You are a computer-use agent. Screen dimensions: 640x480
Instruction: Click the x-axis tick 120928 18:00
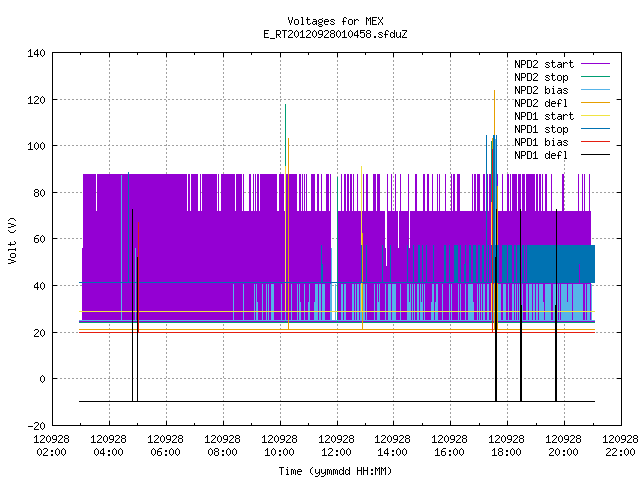tap(507, 446)
